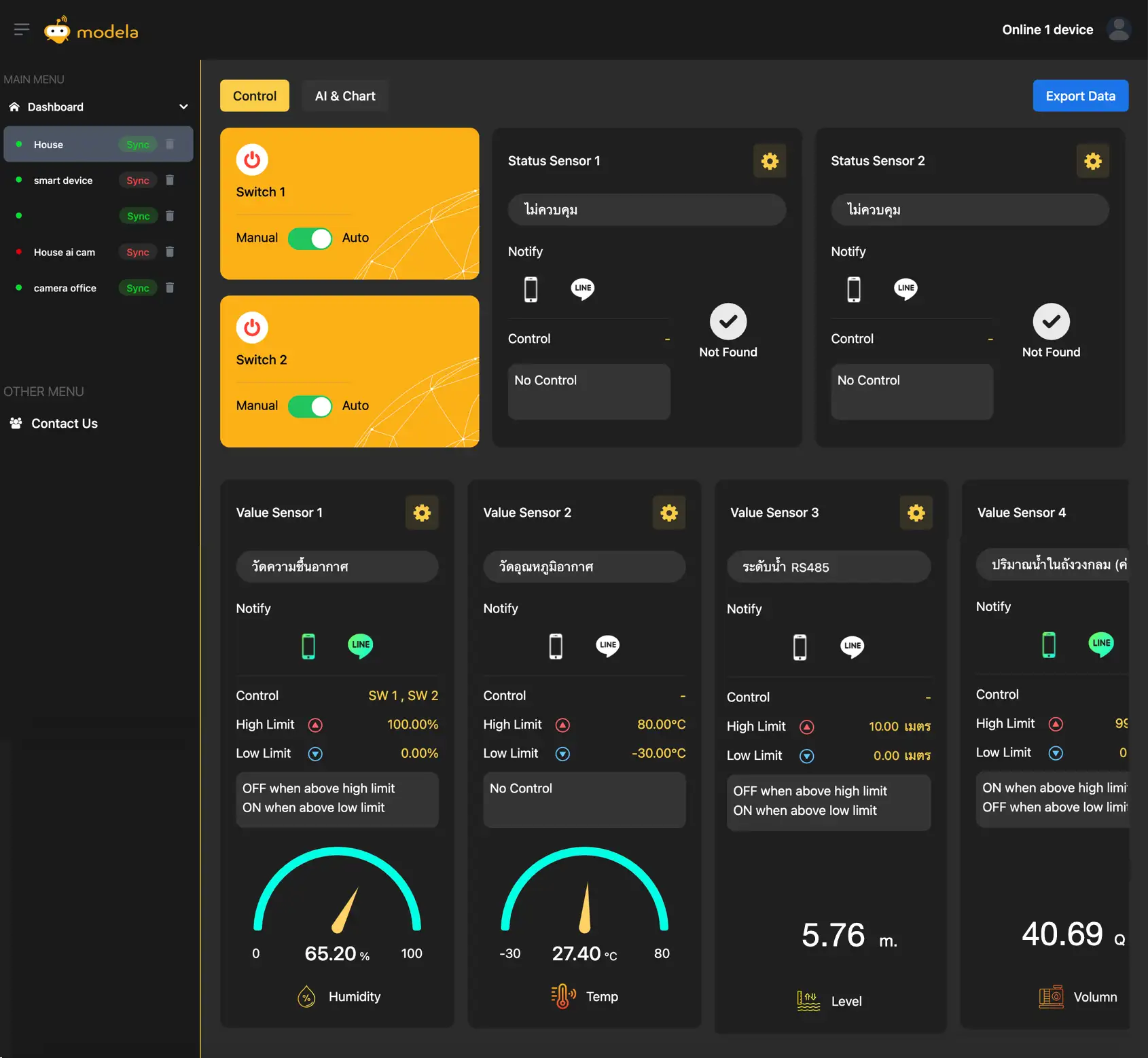
Task: Toggle LINE notify for Value Sensor 3
Action: [853, 646]
